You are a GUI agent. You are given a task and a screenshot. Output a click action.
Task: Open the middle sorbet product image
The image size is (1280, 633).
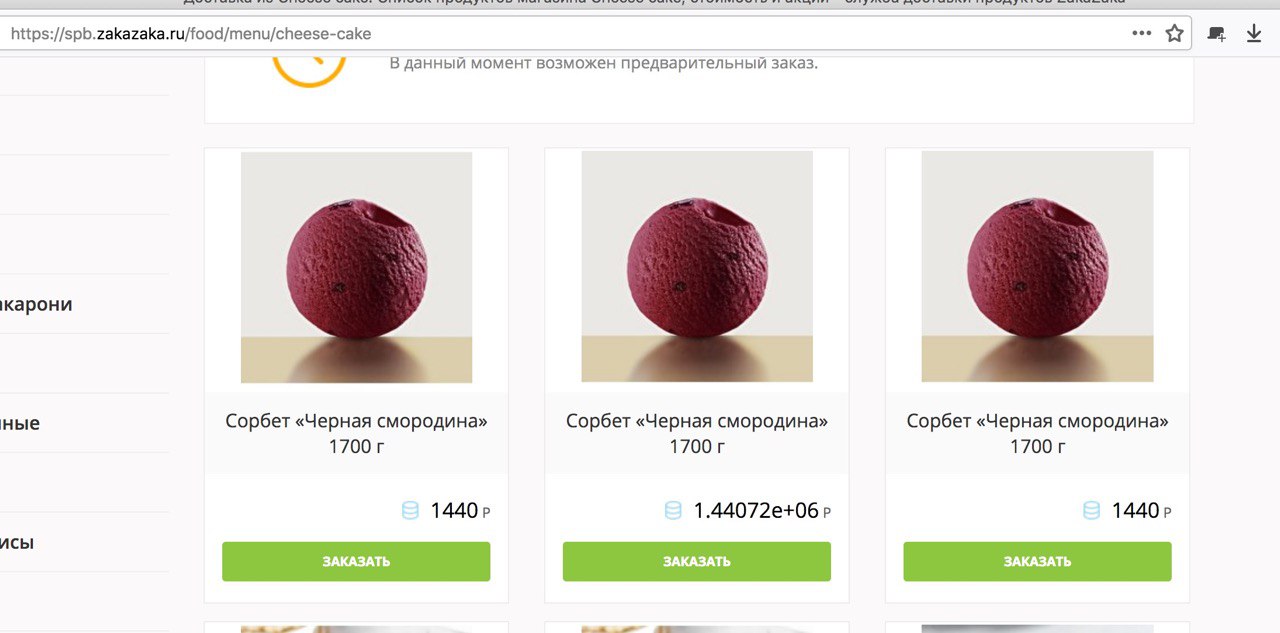(x=697, y=267)
